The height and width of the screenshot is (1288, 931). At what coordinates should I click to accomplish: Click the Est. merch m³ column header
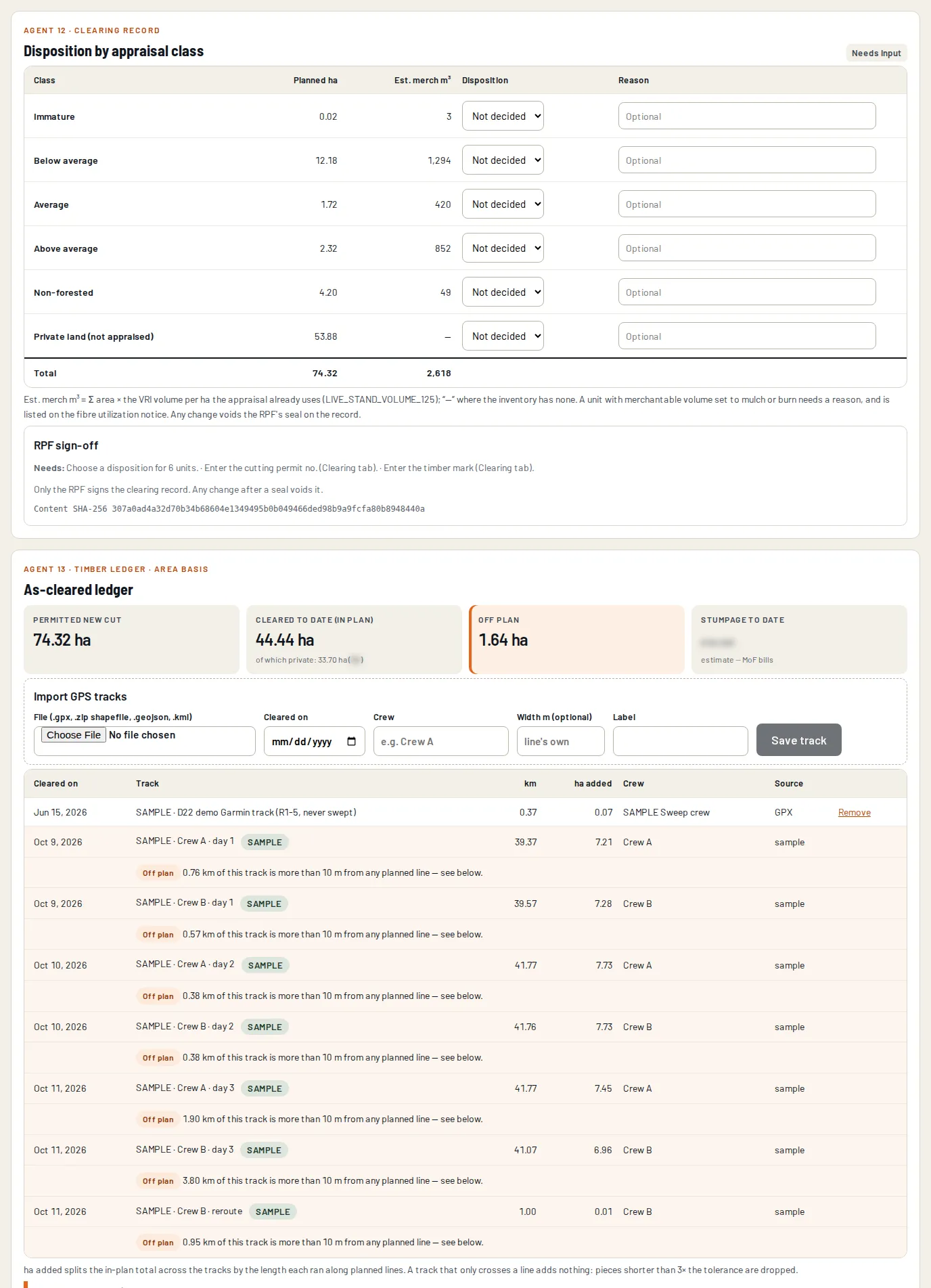(422, 81)
